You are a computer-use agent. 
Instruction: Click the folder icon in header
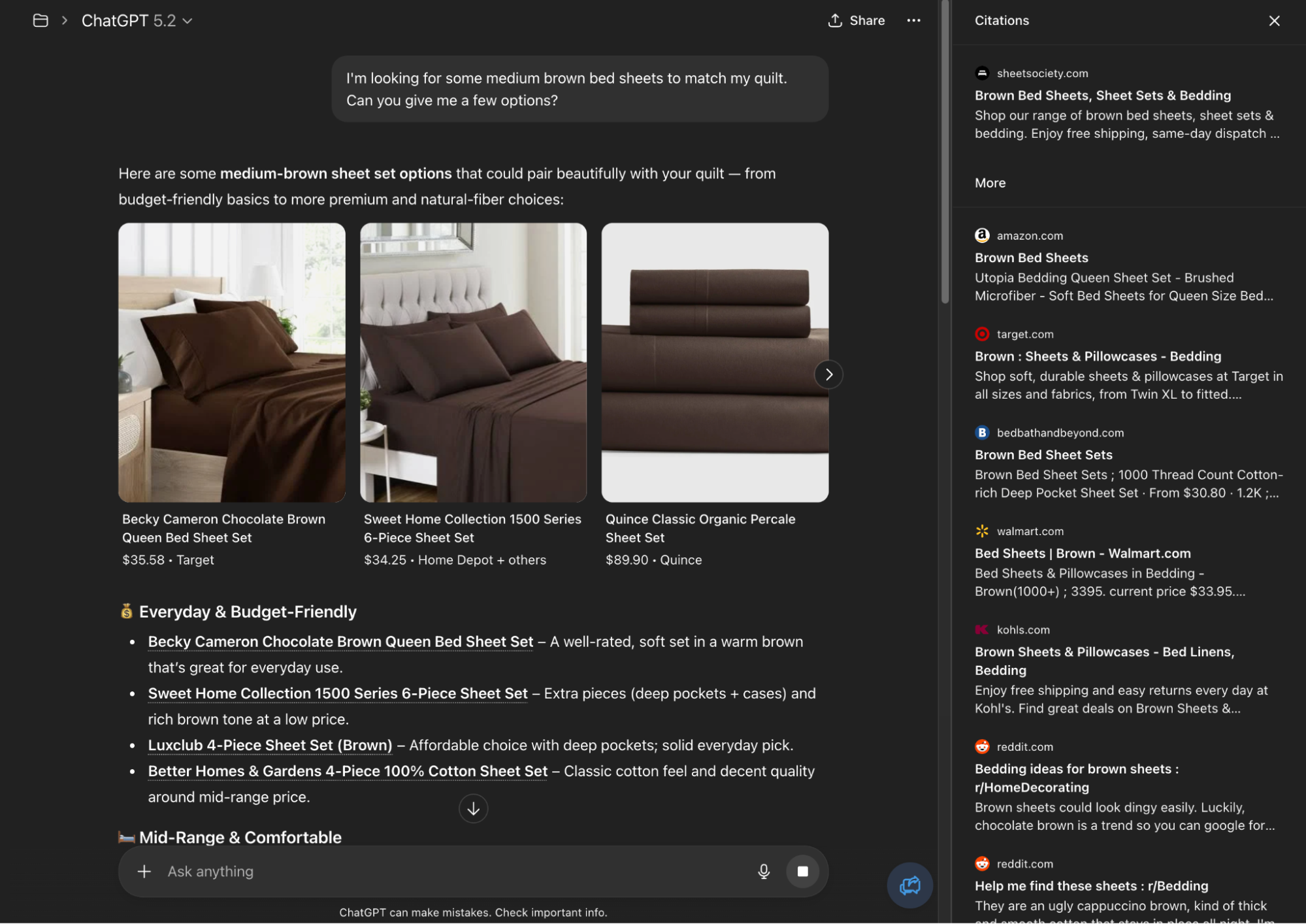[41, 20]
